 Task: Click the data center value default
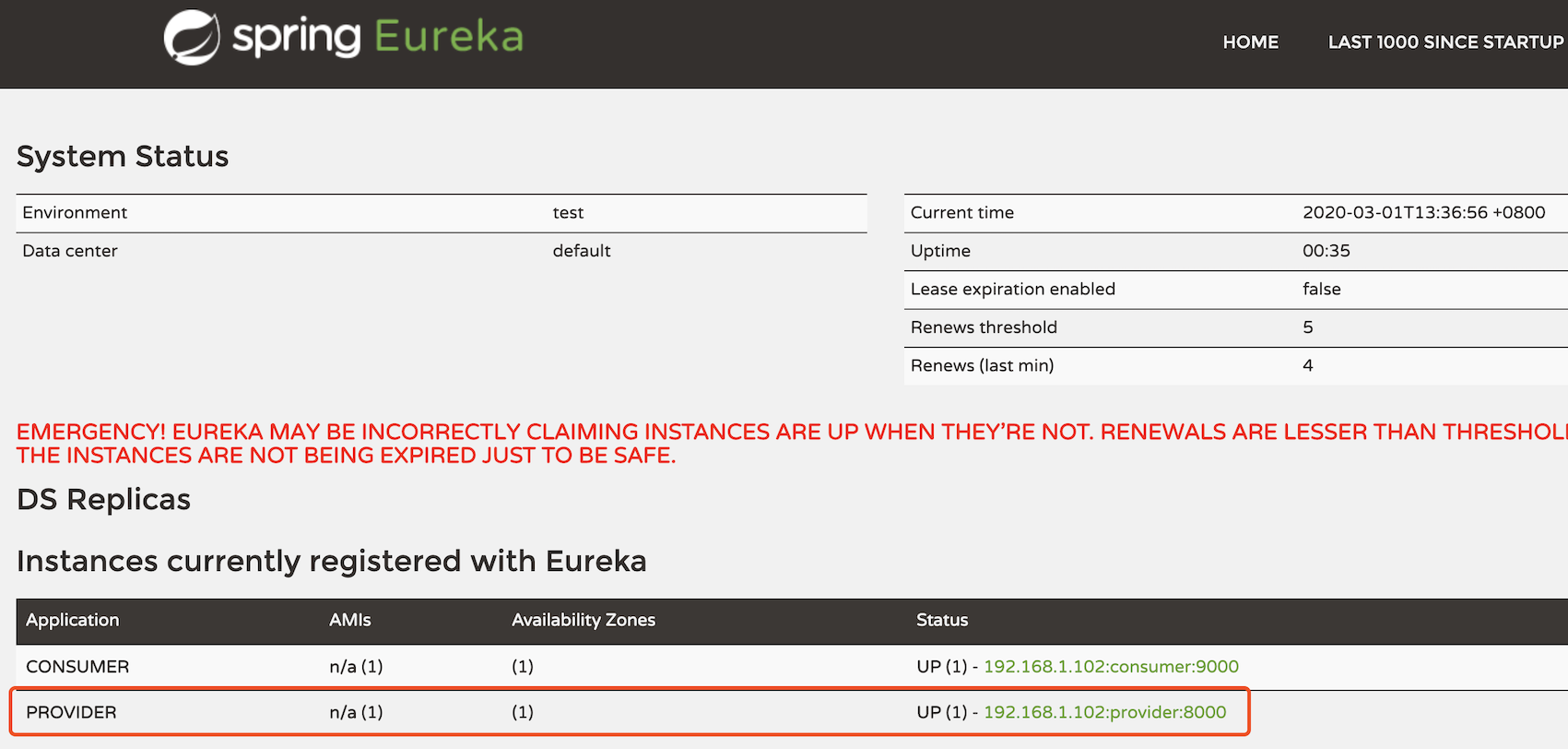(582, 251)
